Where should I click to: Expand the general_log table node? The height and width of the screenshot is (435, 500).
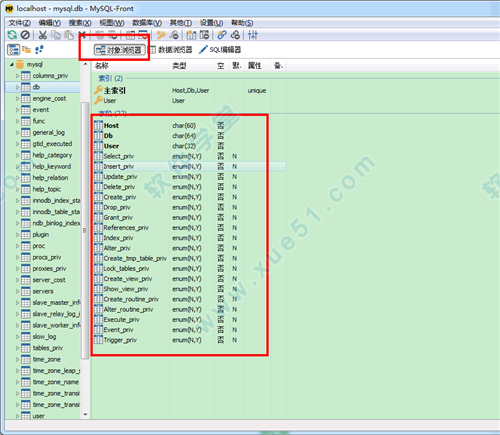(17, 132)
